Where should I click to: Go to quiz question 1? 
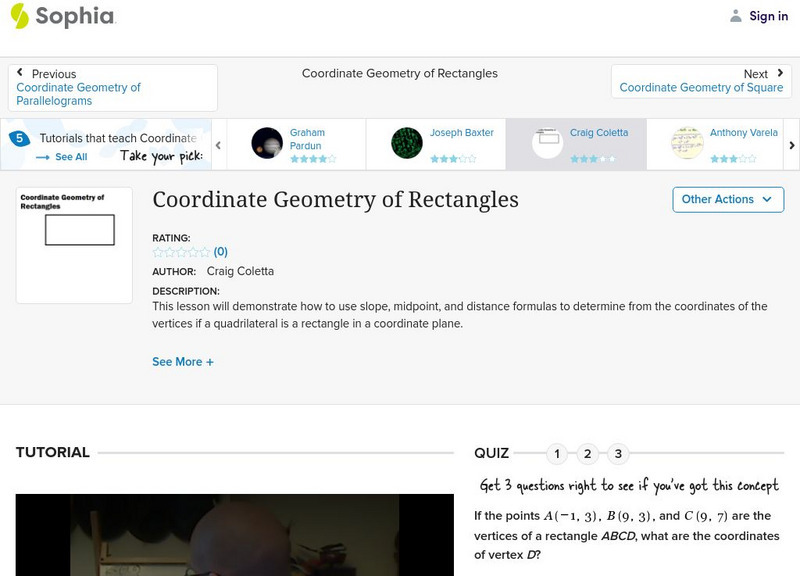(x=557, y=454)
